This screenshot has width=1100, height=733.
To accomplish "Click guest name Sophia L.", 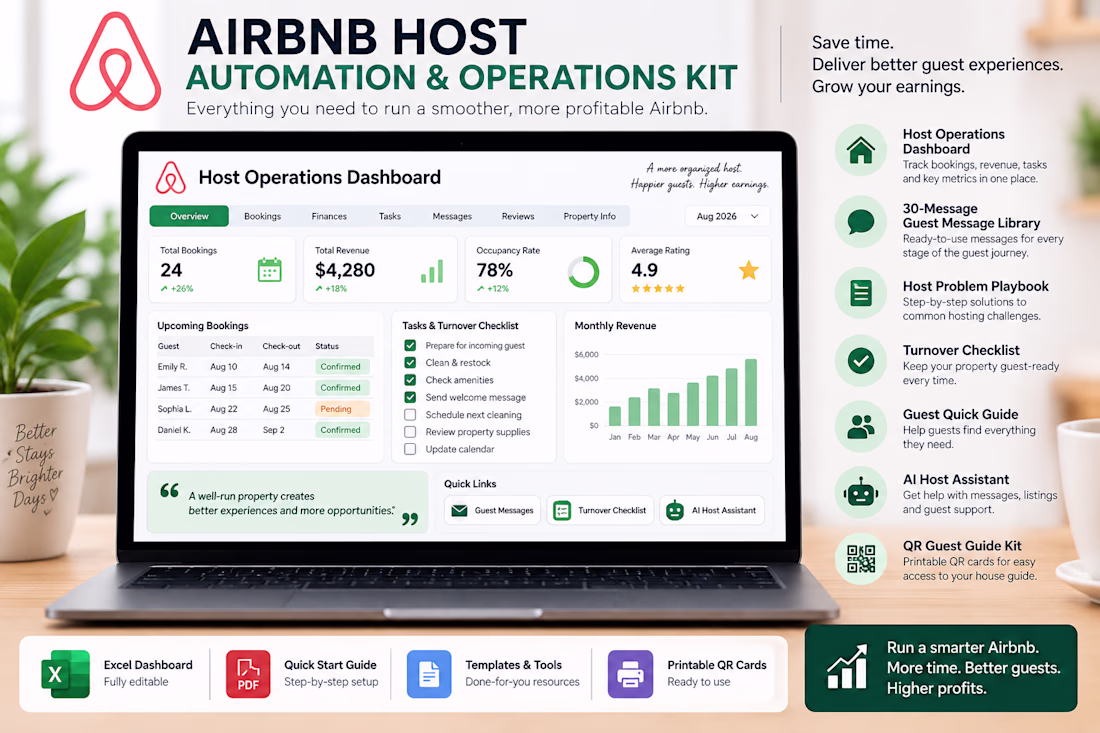I will coord(175,409).
